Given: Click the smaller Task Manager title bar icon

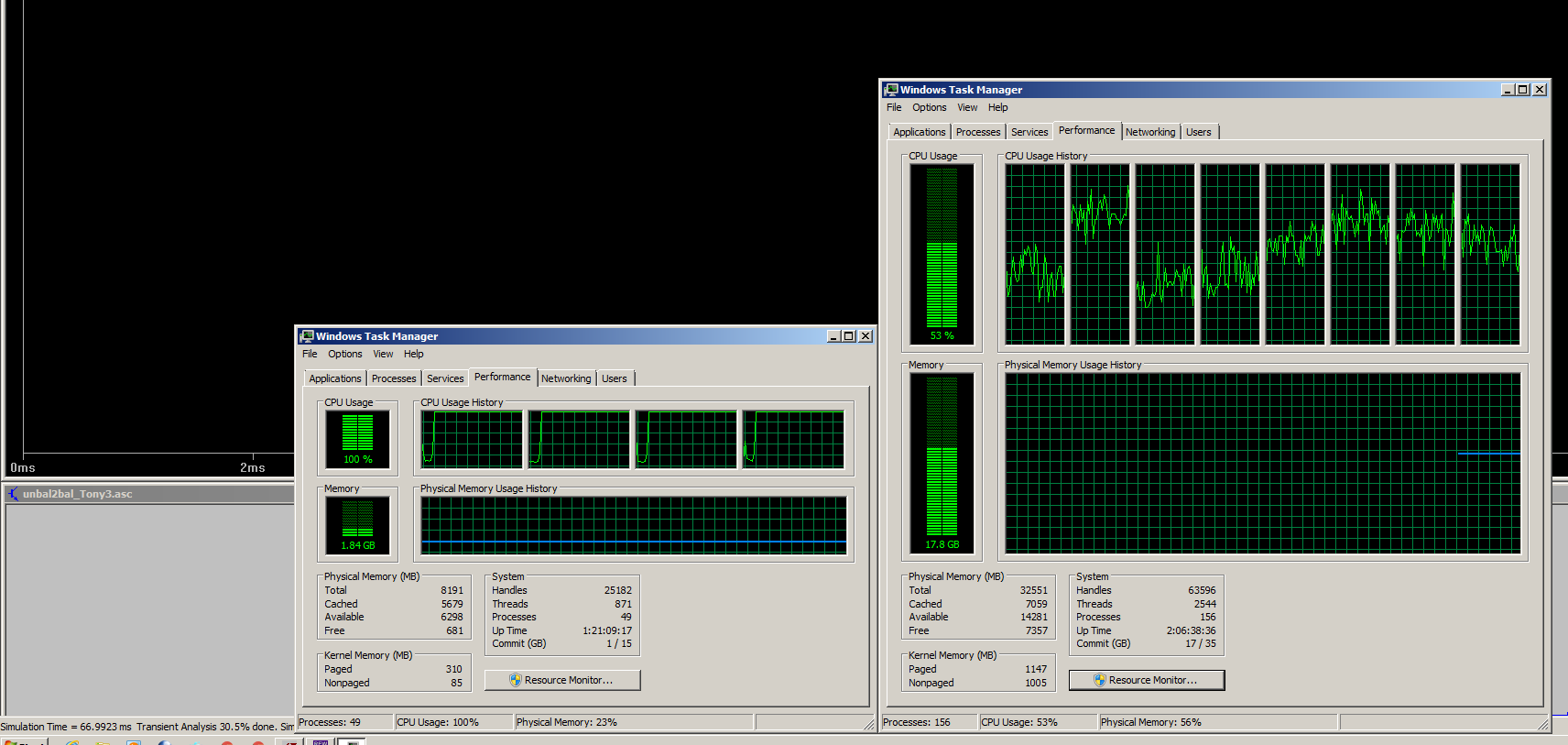Looking at the screenshot, I should click(x=307, y=336).
